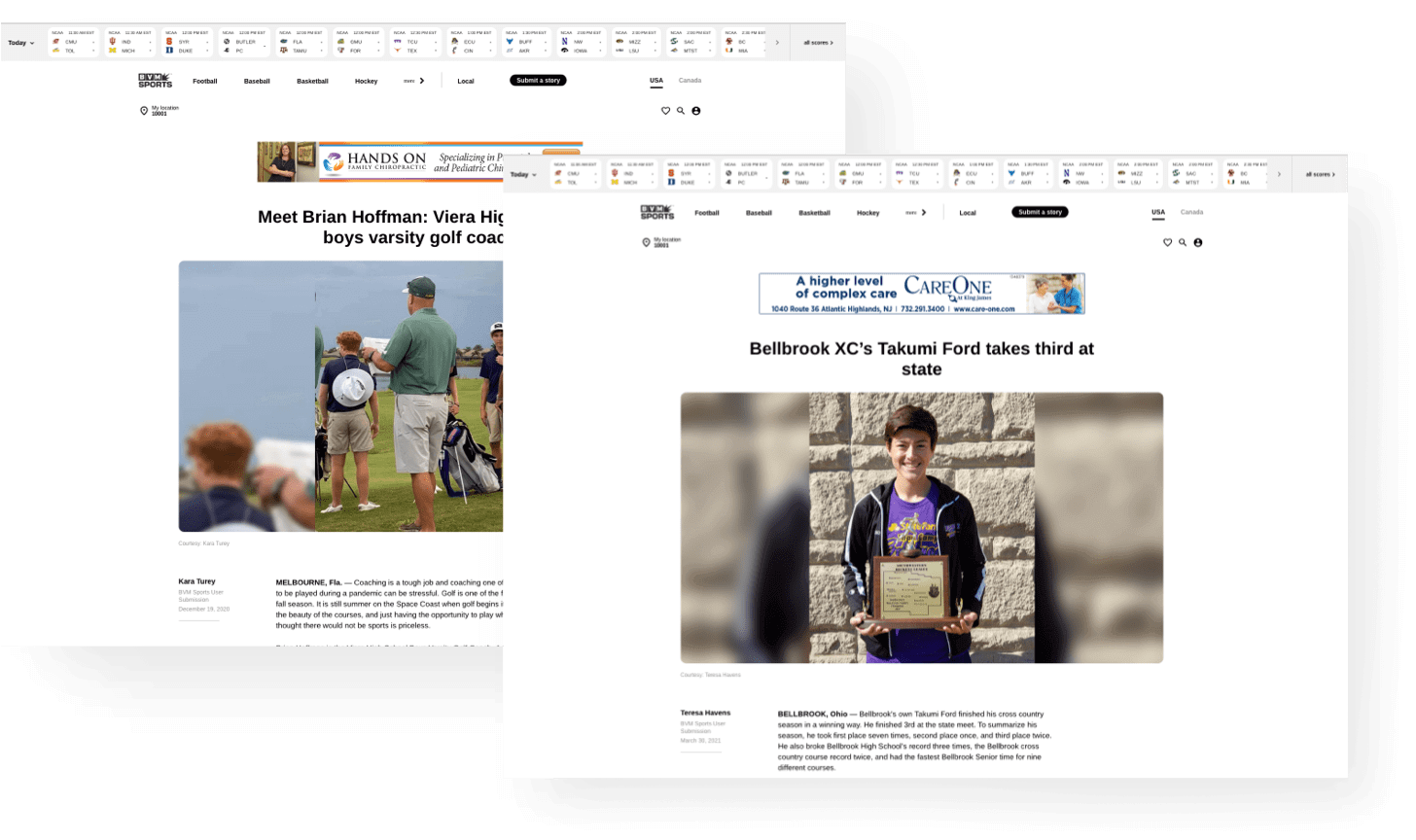
Task: Click the My location 10001 label in the Brian Hoffman window
Action: pyautogui.click(x=165, y=111)
